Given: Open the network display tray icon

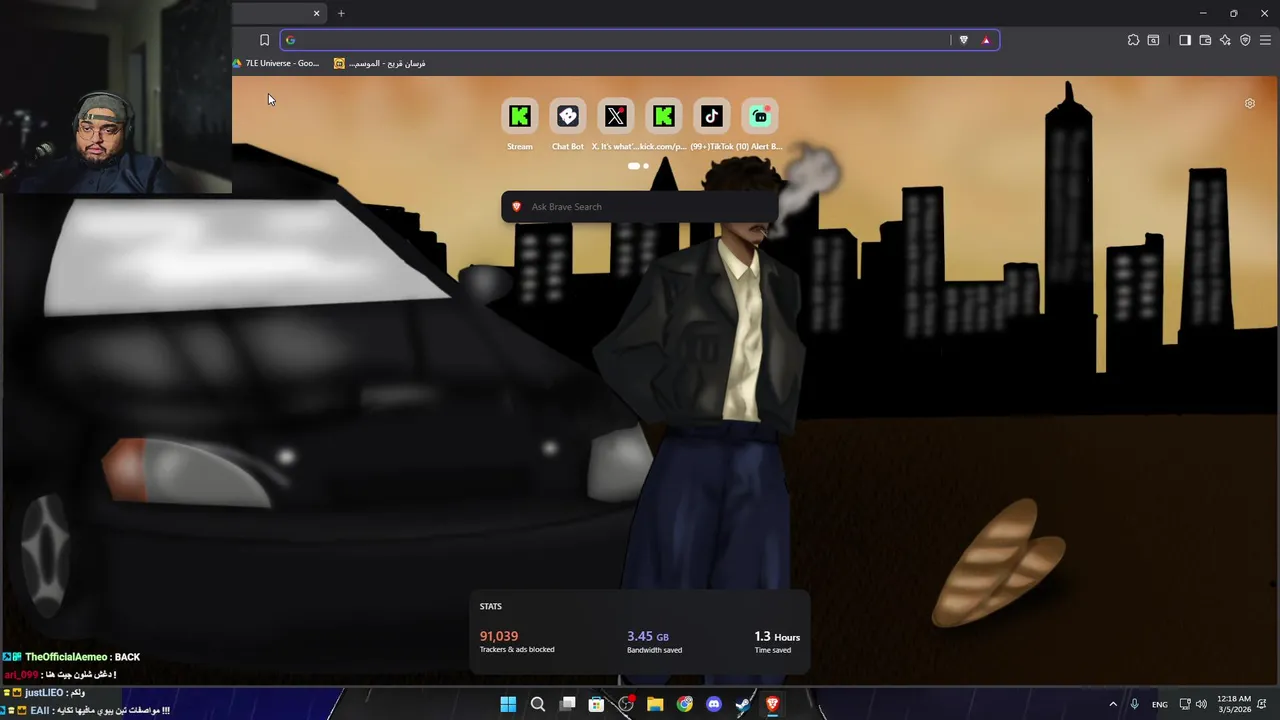Looking at the screenshot, I should click(1185, 704).
